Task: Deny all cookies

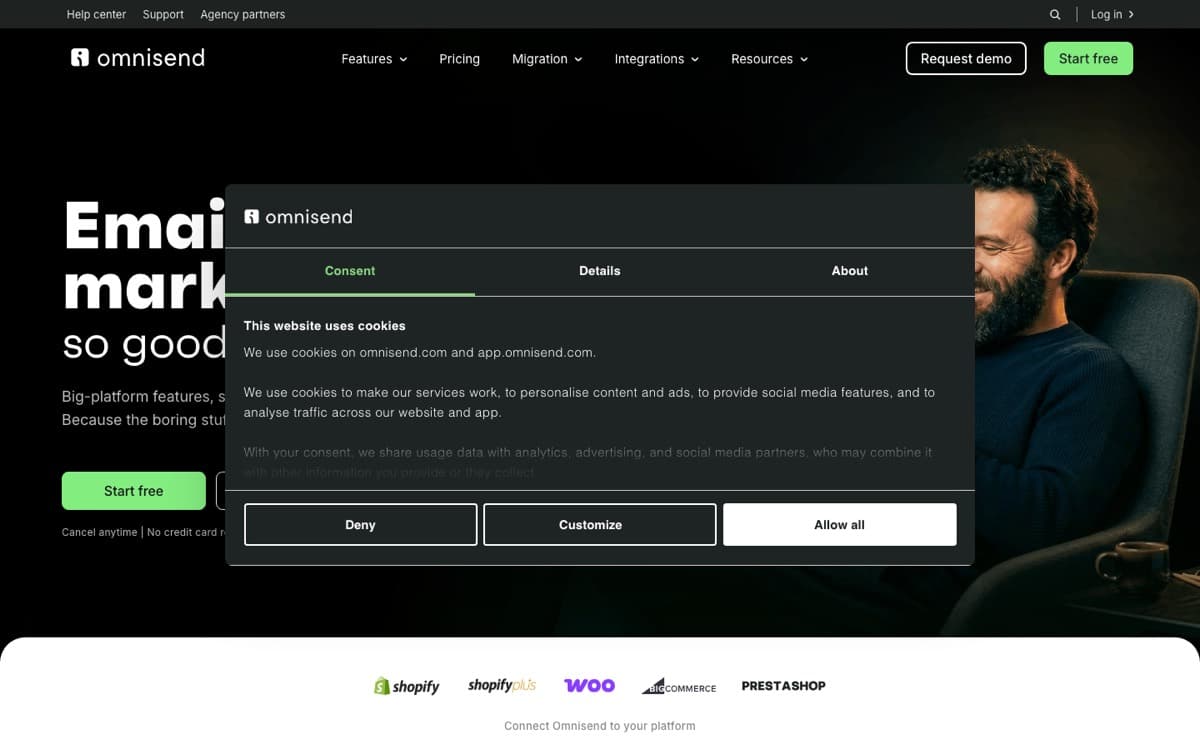Action: (360, 524)
